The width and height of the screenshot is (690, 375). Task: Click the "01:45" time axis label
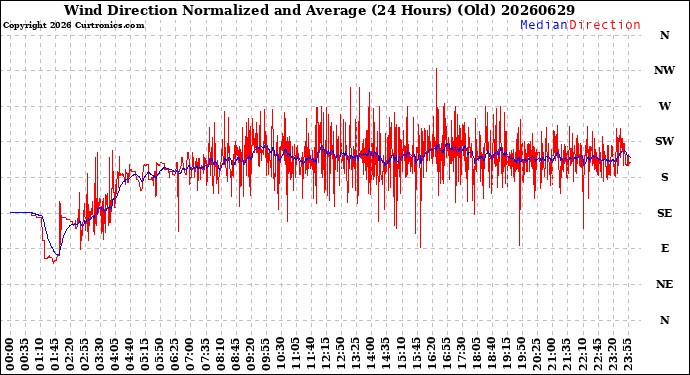click(55, 354)
